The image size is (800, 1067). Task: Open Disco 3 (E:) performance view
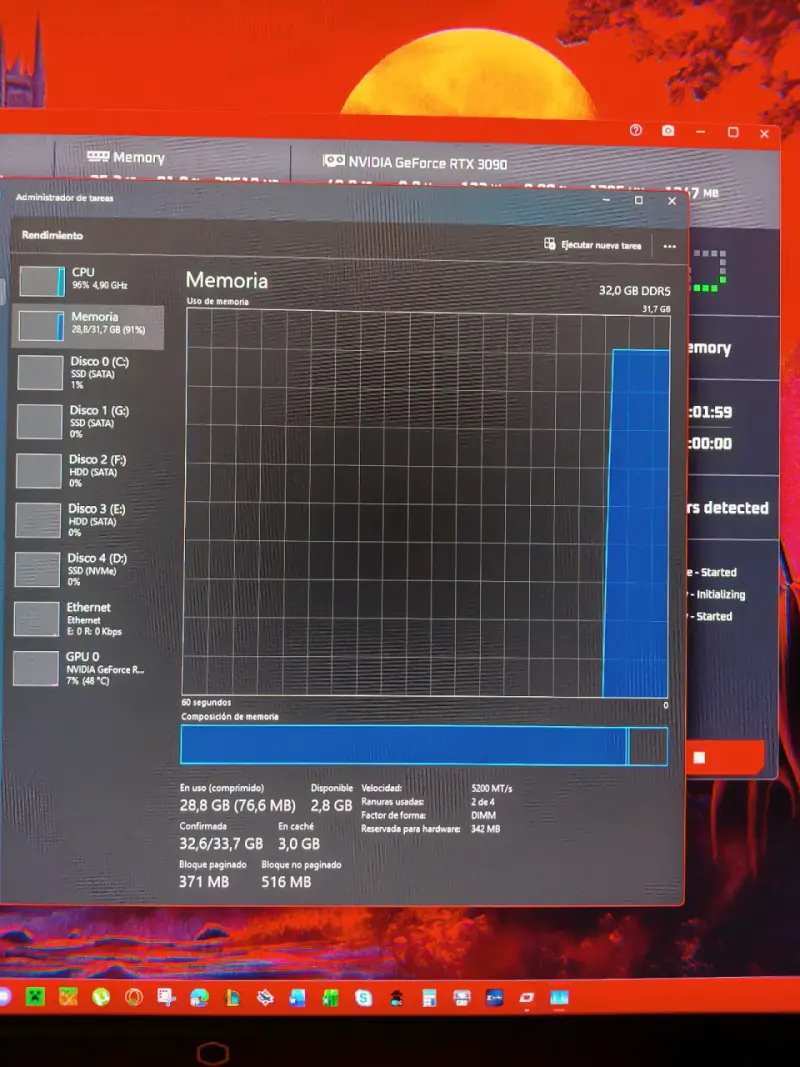pyautogui.click(x=87, y=520)
